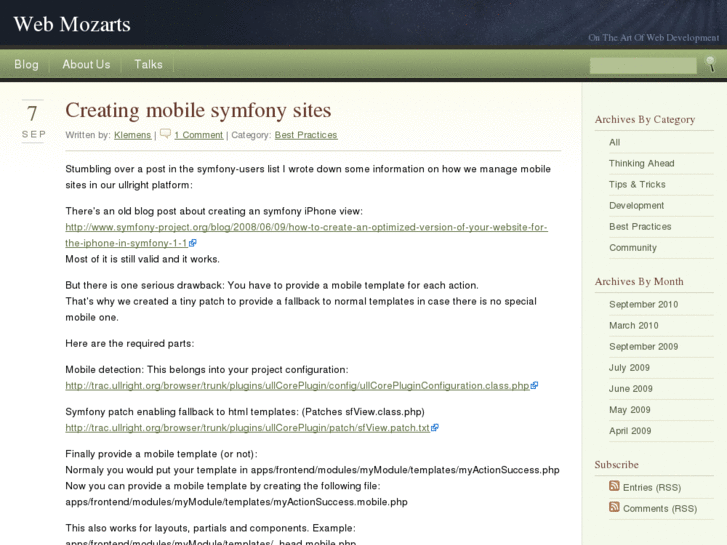Follow the sfView.patch.txt trac link
The height and width of the screenshot is (545, 727).
click(248, 428)
